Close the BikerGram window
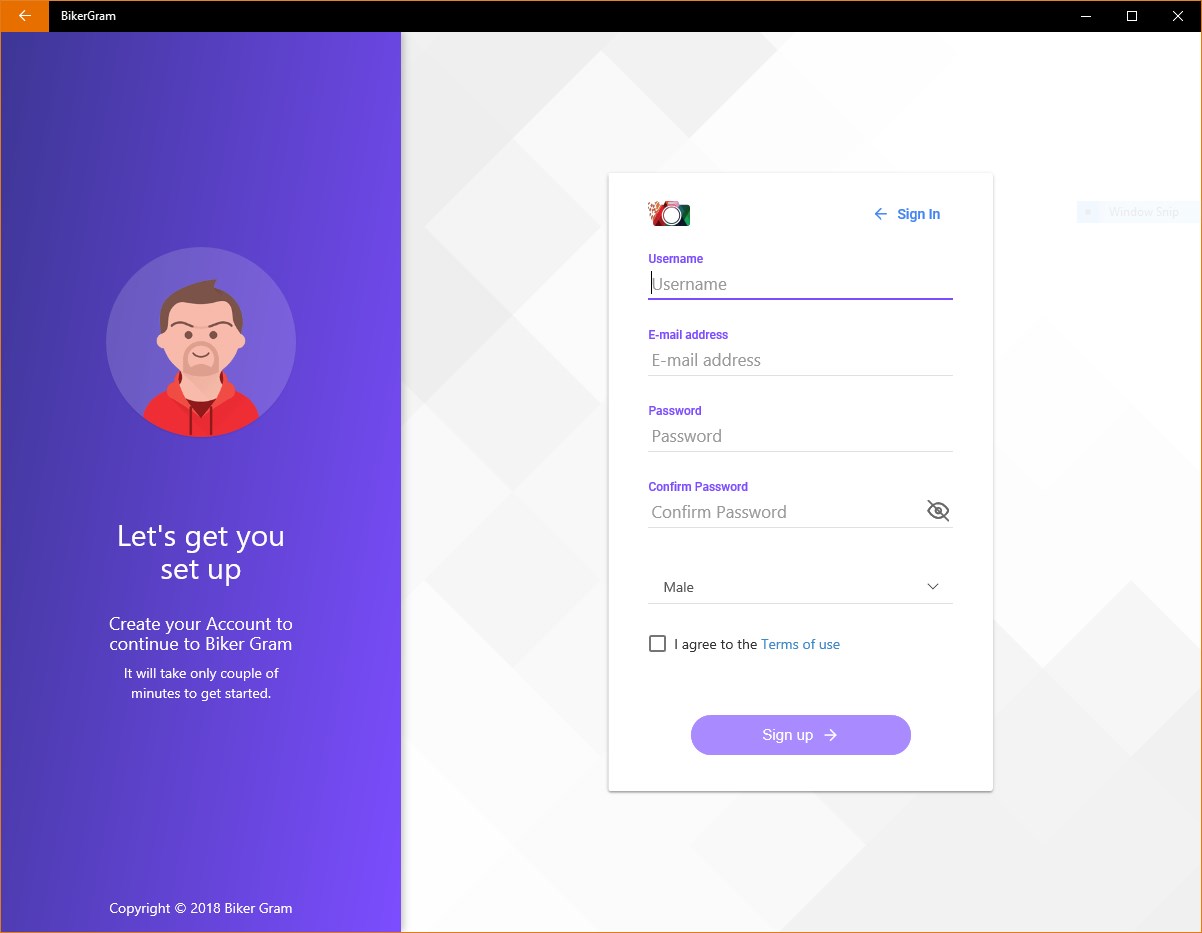This screenshot has height=933, width=1202. [1178, 16]
